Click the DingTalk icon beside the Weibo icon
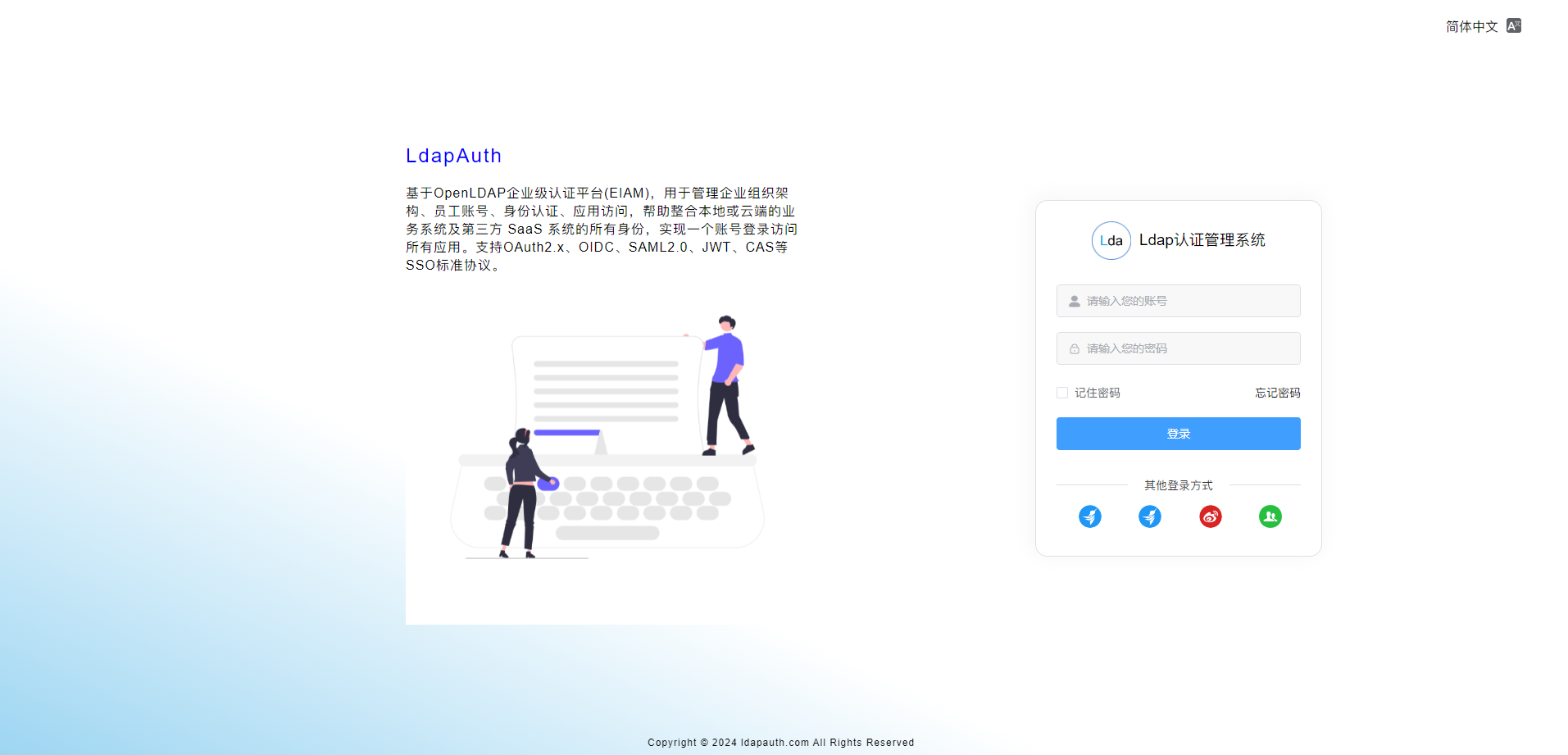This screenshot has height=755, width=1568. pyautogui.click(x=1149, y=516)
